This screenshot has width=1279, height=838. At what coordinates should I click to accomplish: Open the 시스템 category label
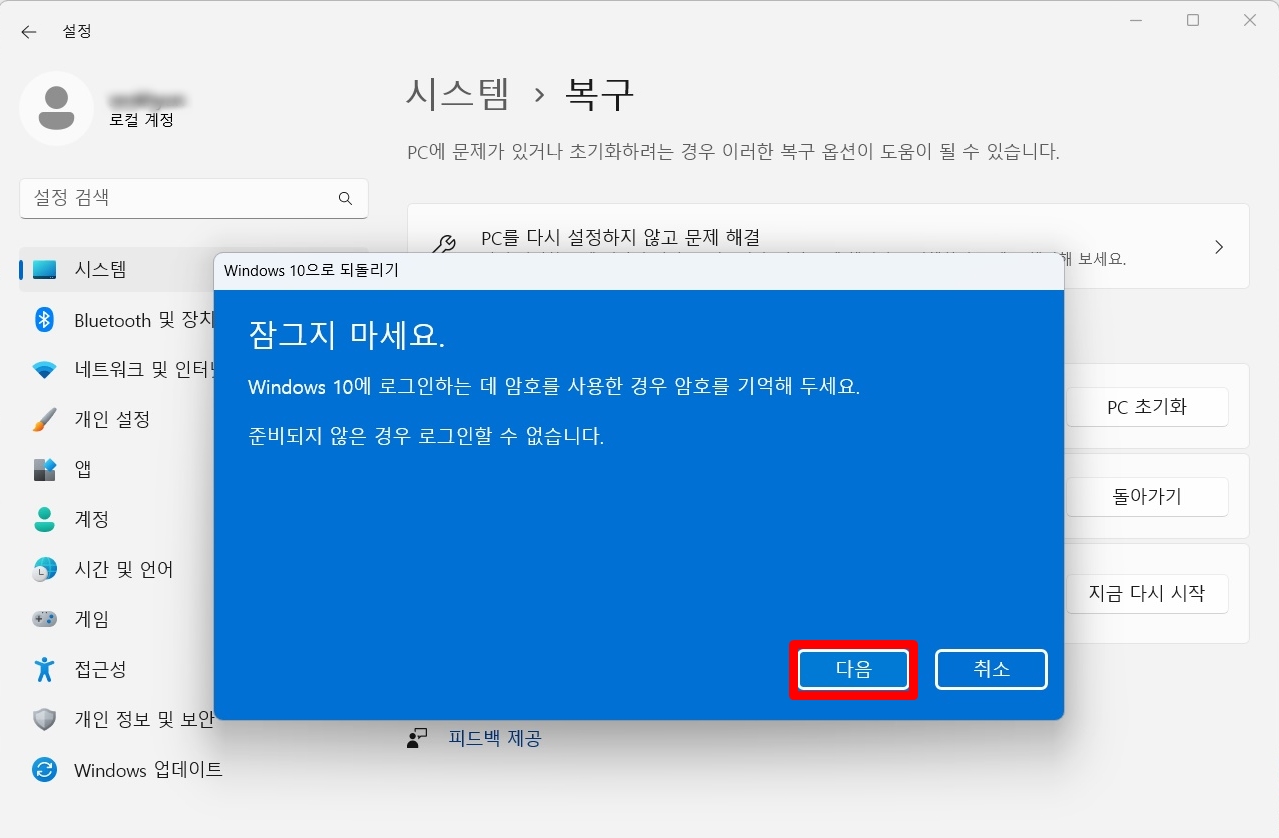[100, 269]
